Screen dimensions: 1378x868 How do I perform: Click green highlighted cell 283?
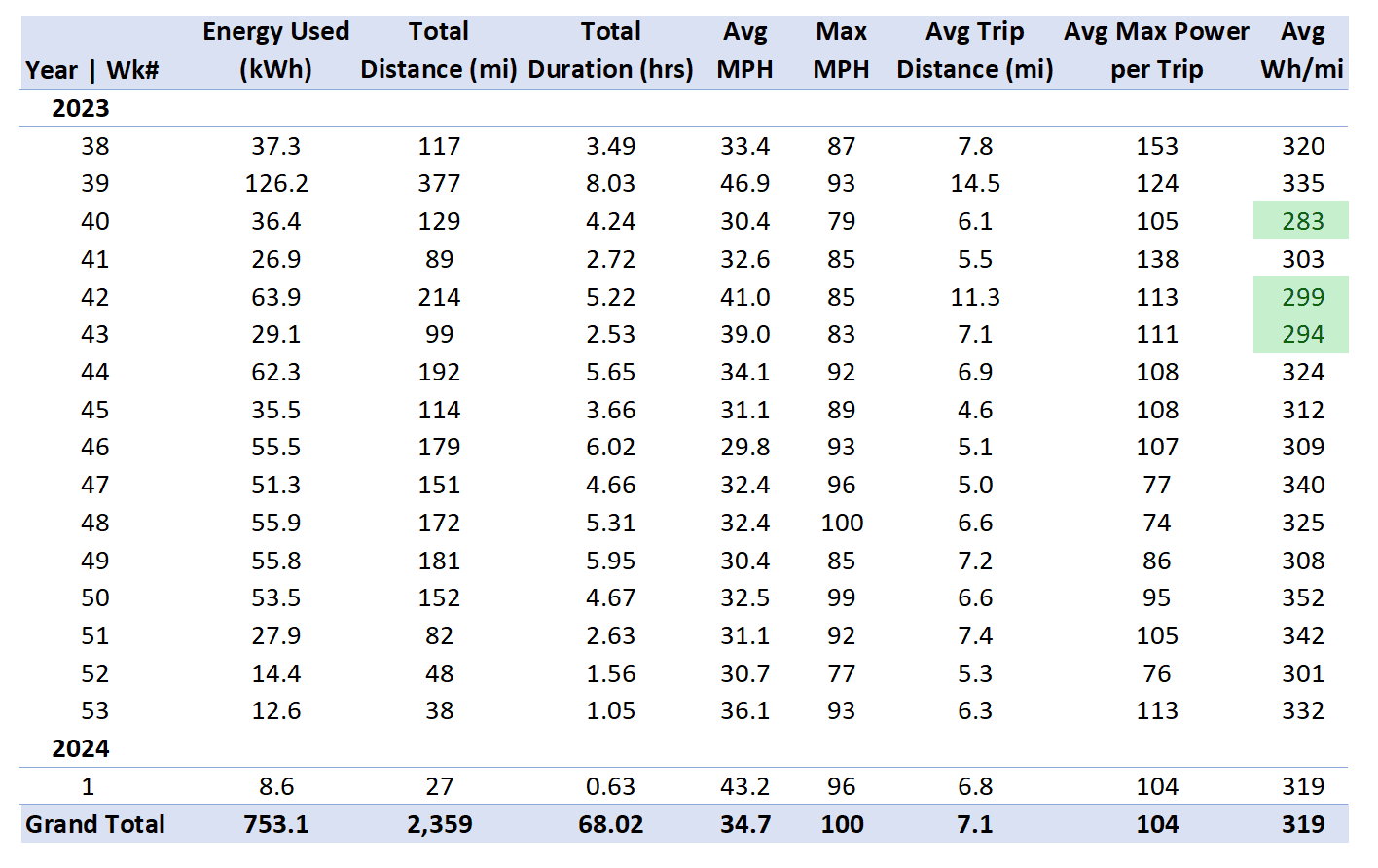[x=1301, y=221]
